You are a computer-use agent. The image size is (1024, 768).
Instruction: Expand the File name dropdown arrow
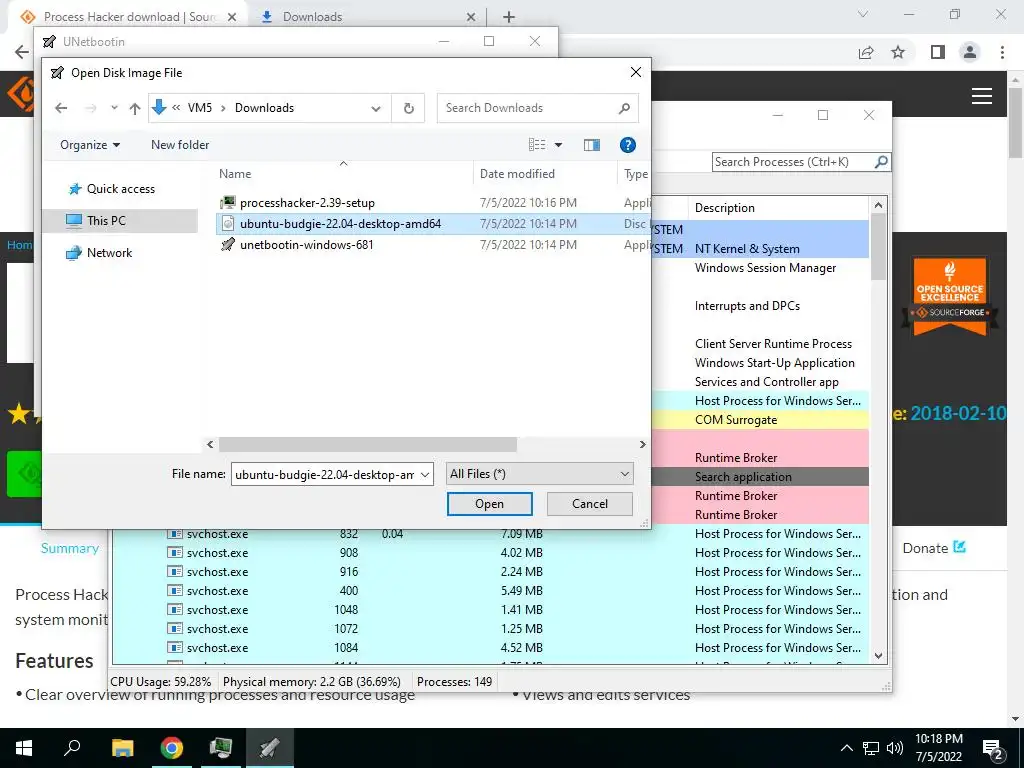tap(425, 475)
